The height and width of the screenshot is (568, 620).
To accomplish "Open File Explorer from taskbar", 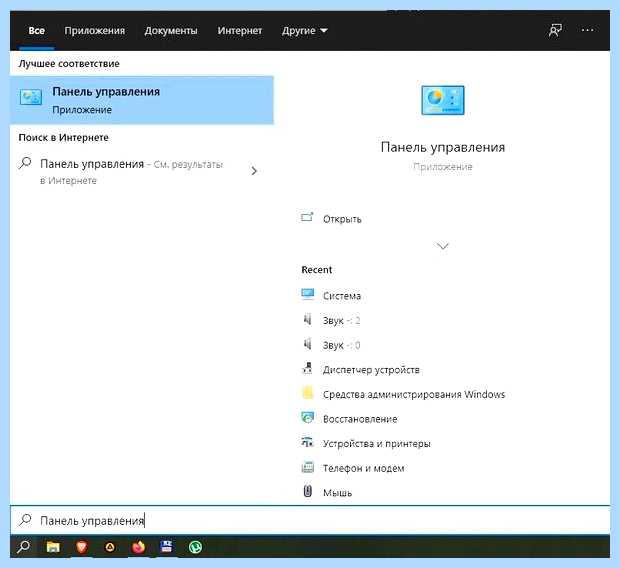I will coord(53,547).
